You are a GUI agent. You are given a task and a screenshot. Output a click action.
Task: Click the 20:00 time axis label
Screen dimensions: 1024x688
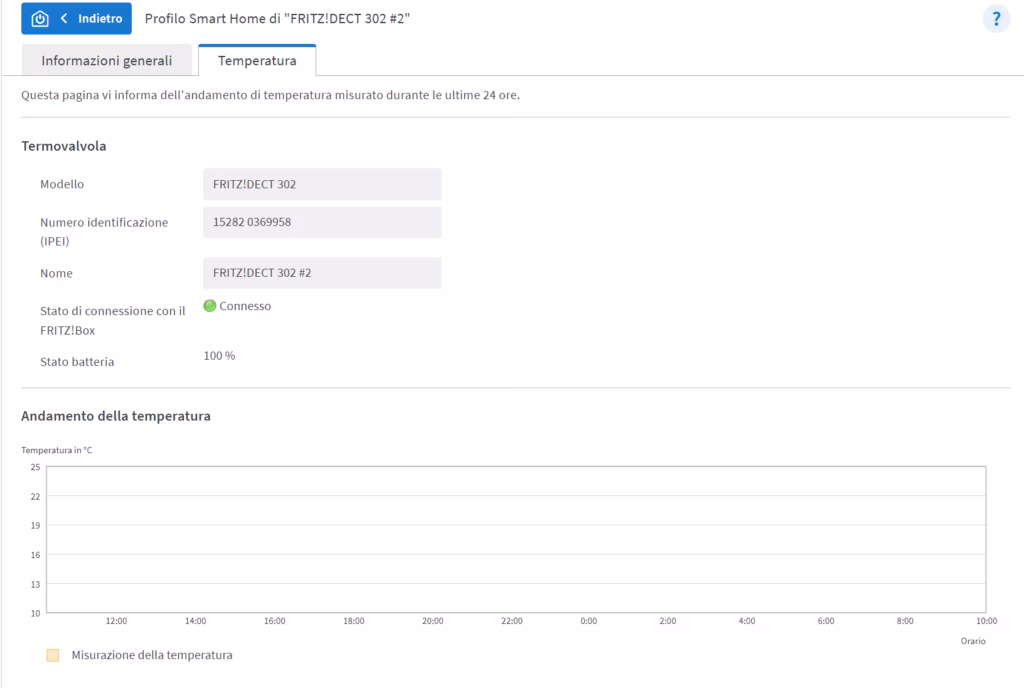coord(432,621)
